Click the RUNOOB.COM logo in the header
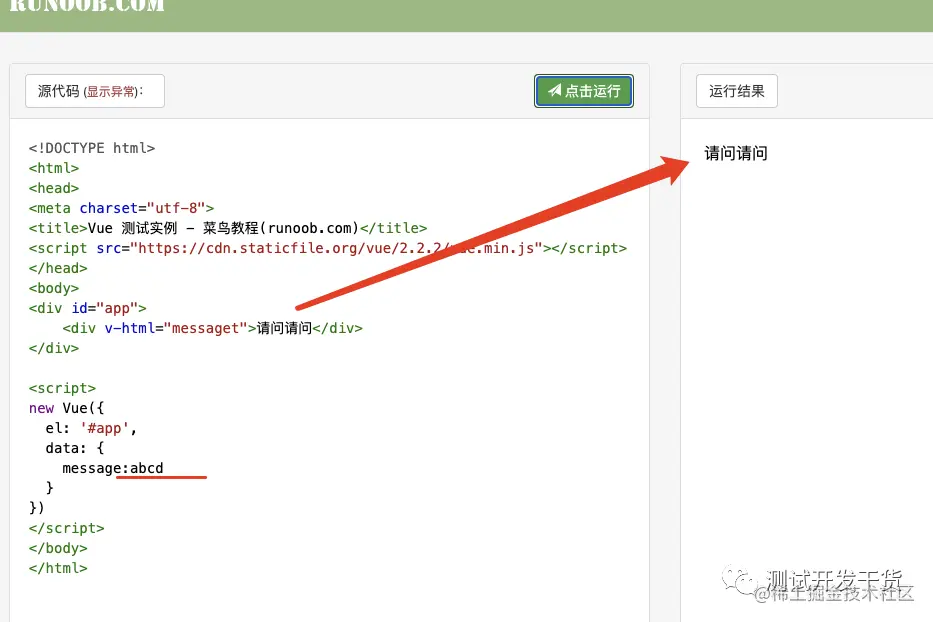The height and width of the screenshot is (622, 933). (x=87, y=6)
